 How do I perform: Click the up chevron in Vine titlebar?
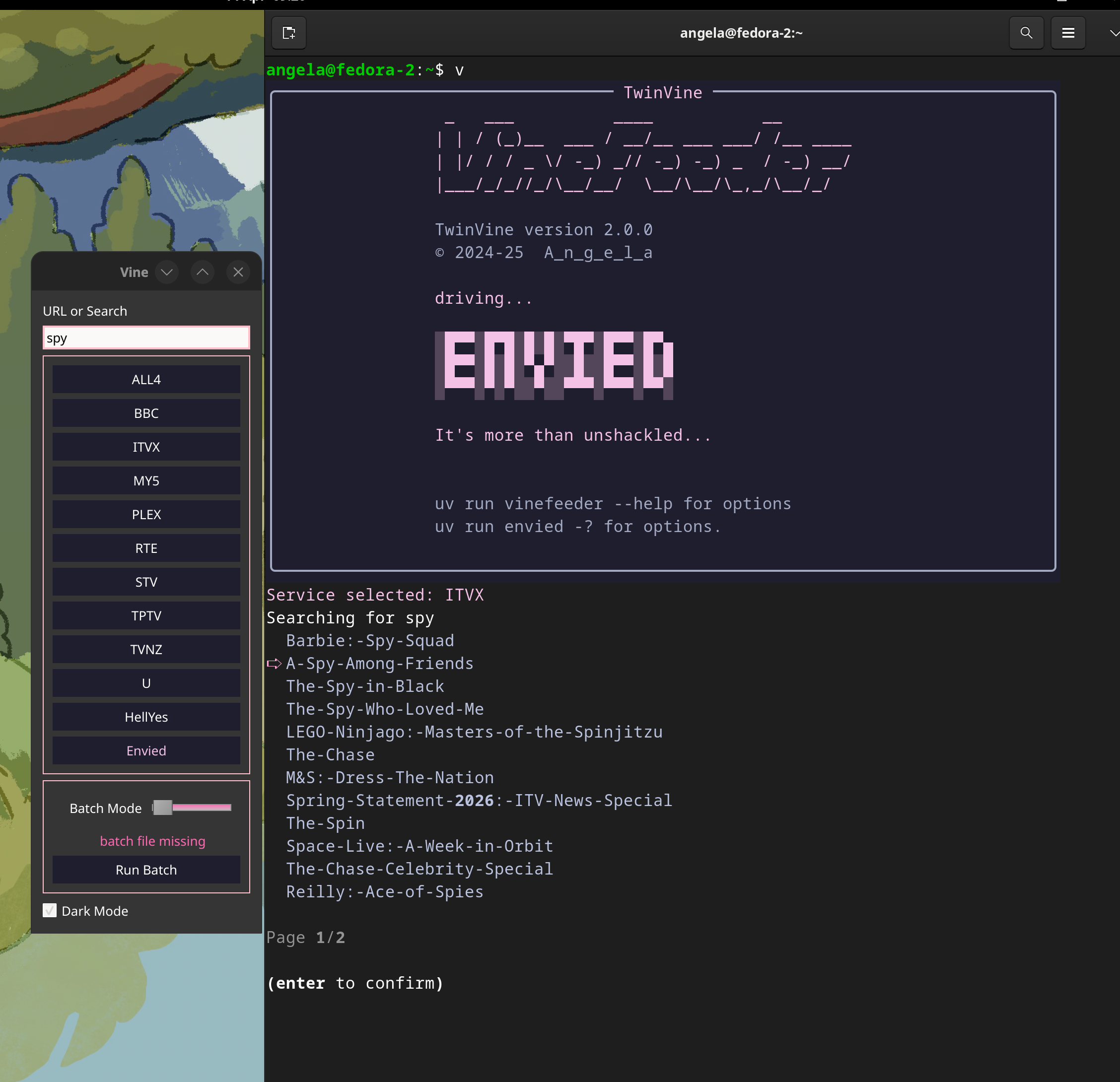[x=202, y=272]
